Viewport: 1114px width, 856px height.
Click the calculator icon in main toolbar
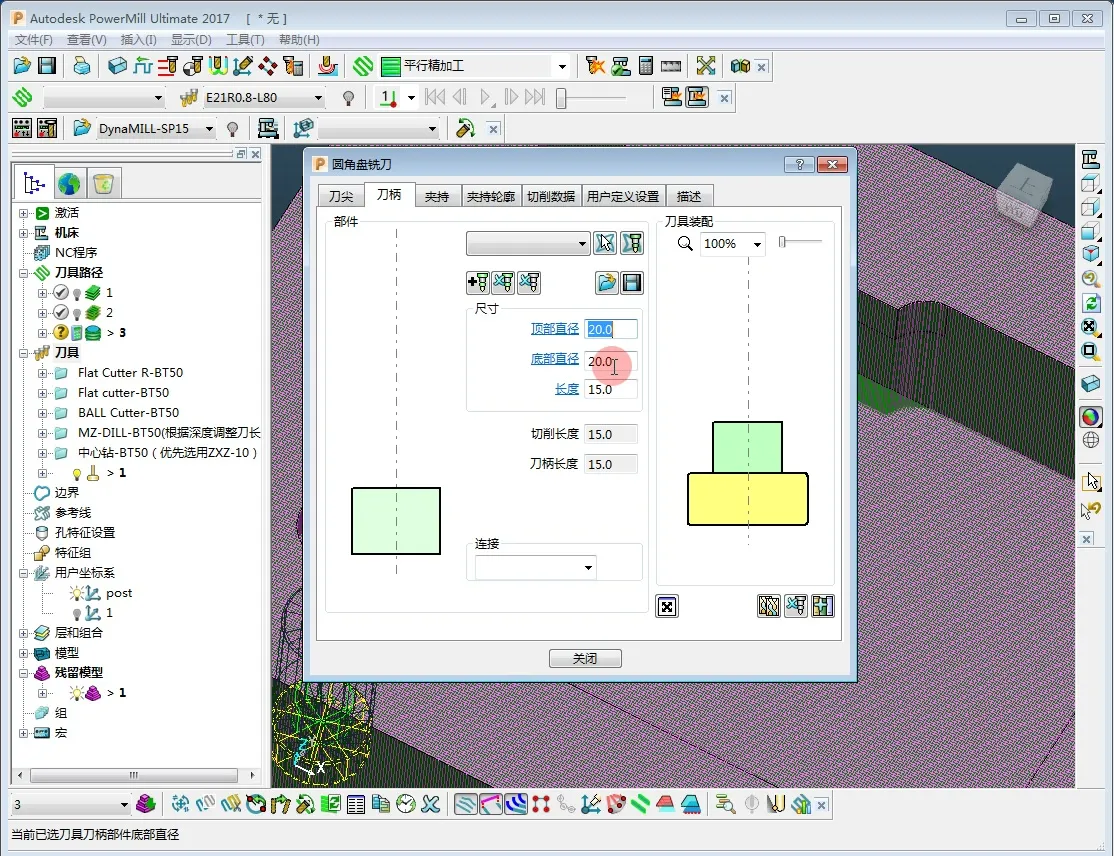click(646, 66)
